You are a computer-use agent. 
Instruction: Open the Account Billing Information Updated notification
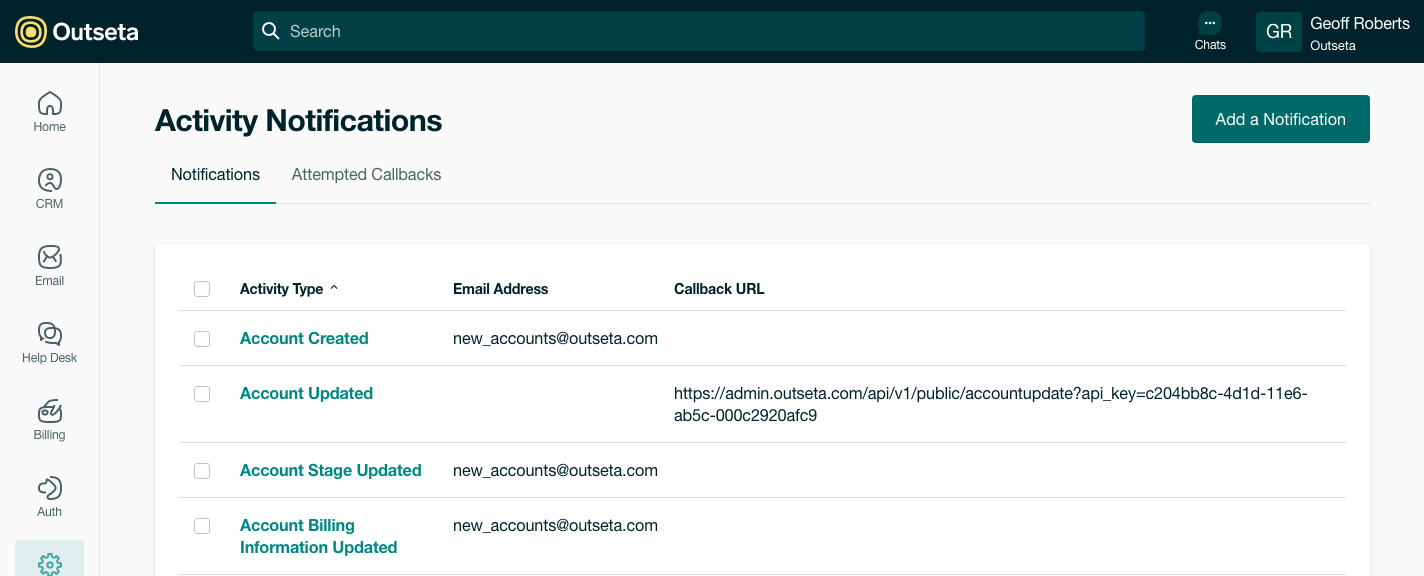pyautogui.click(x=318, y=536)
